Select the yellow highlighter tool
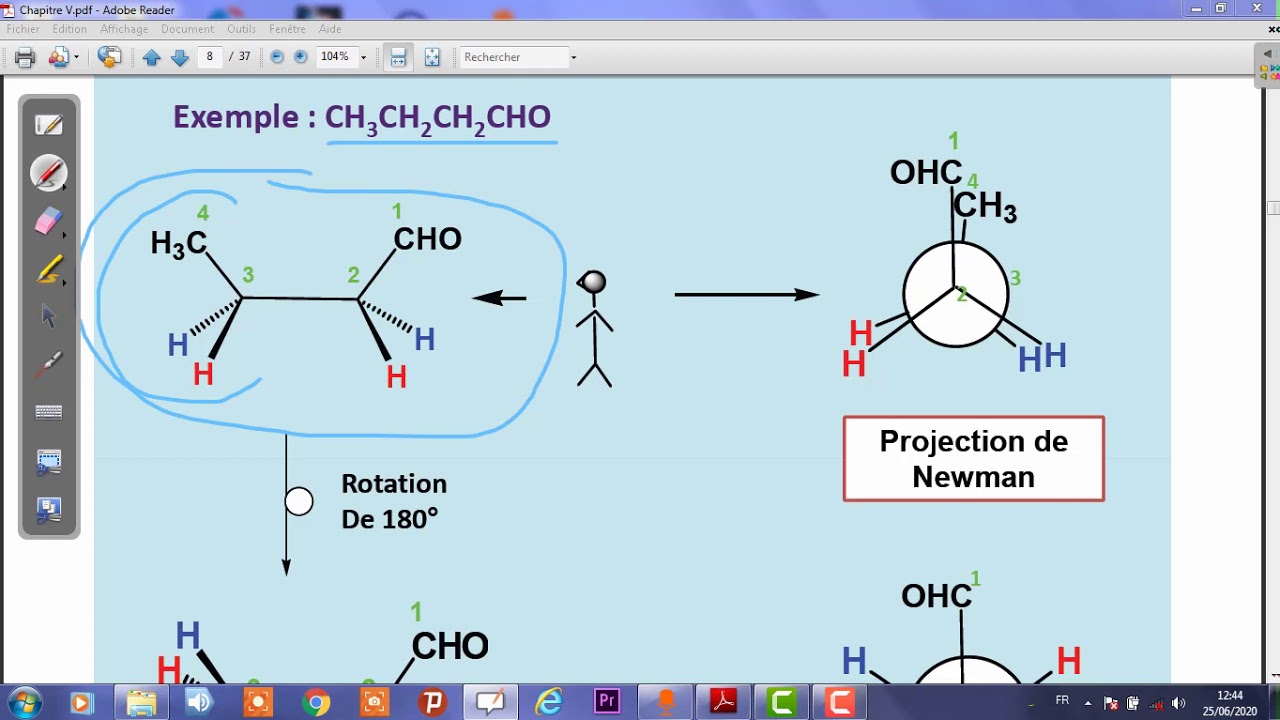This screenshot has height=720, width=1280. click(48, 269)
